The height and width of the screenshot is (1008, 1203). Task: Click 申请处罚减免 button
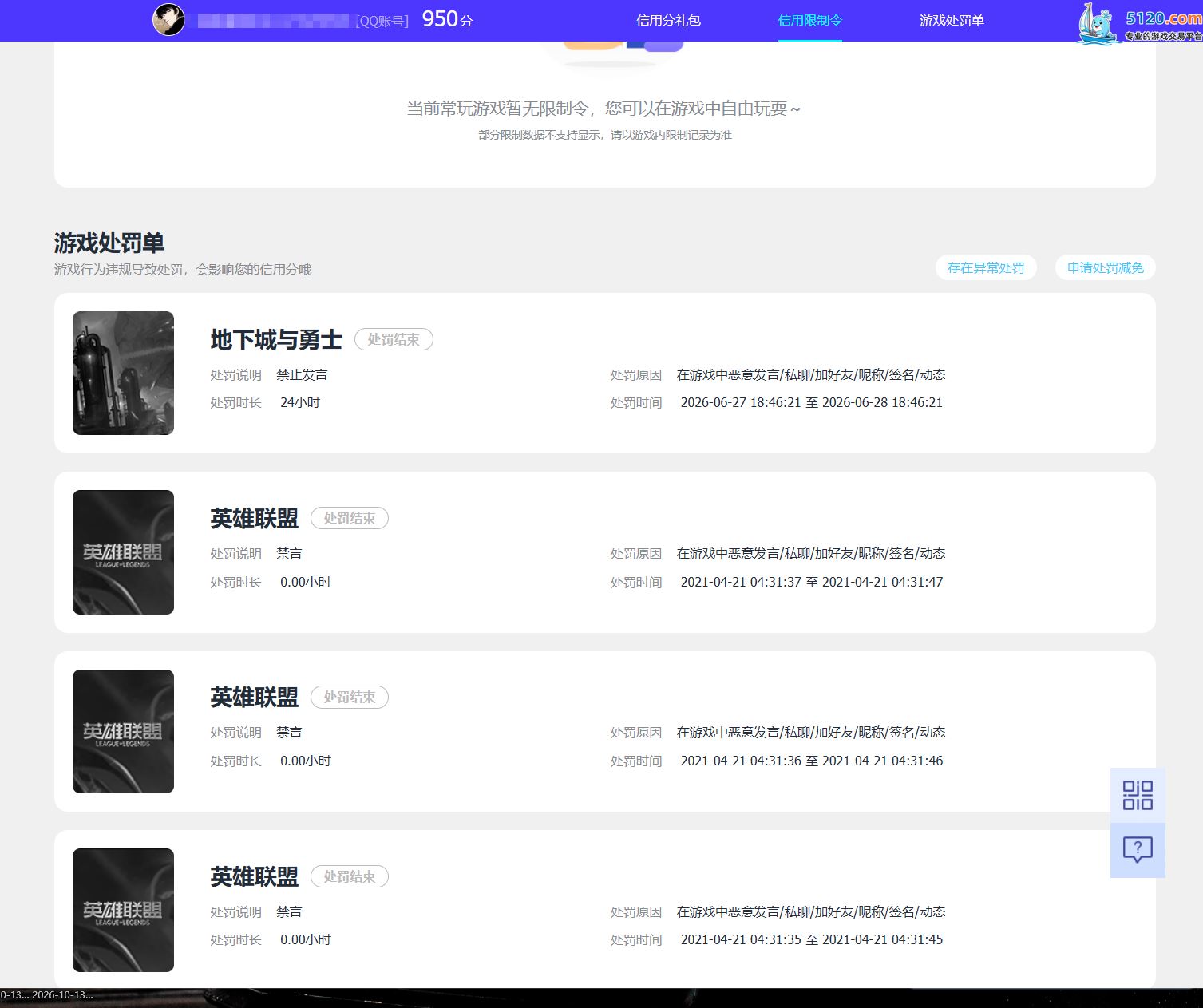1106,268
